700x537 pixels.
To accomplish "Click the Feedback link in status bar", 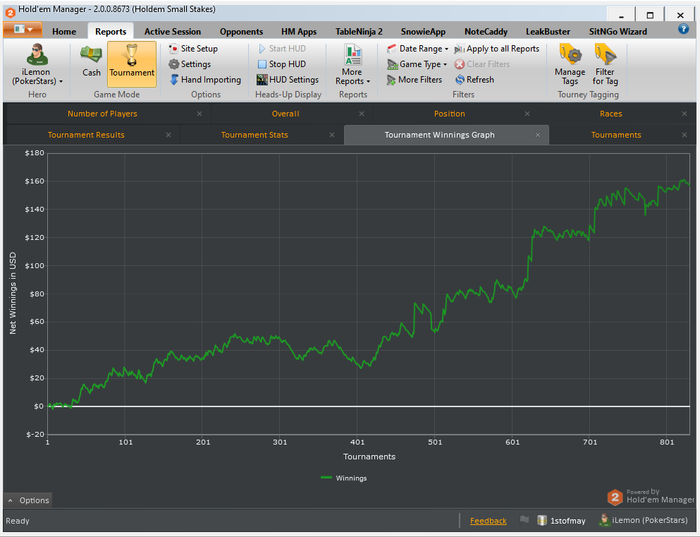I will (x=488, y=521).
